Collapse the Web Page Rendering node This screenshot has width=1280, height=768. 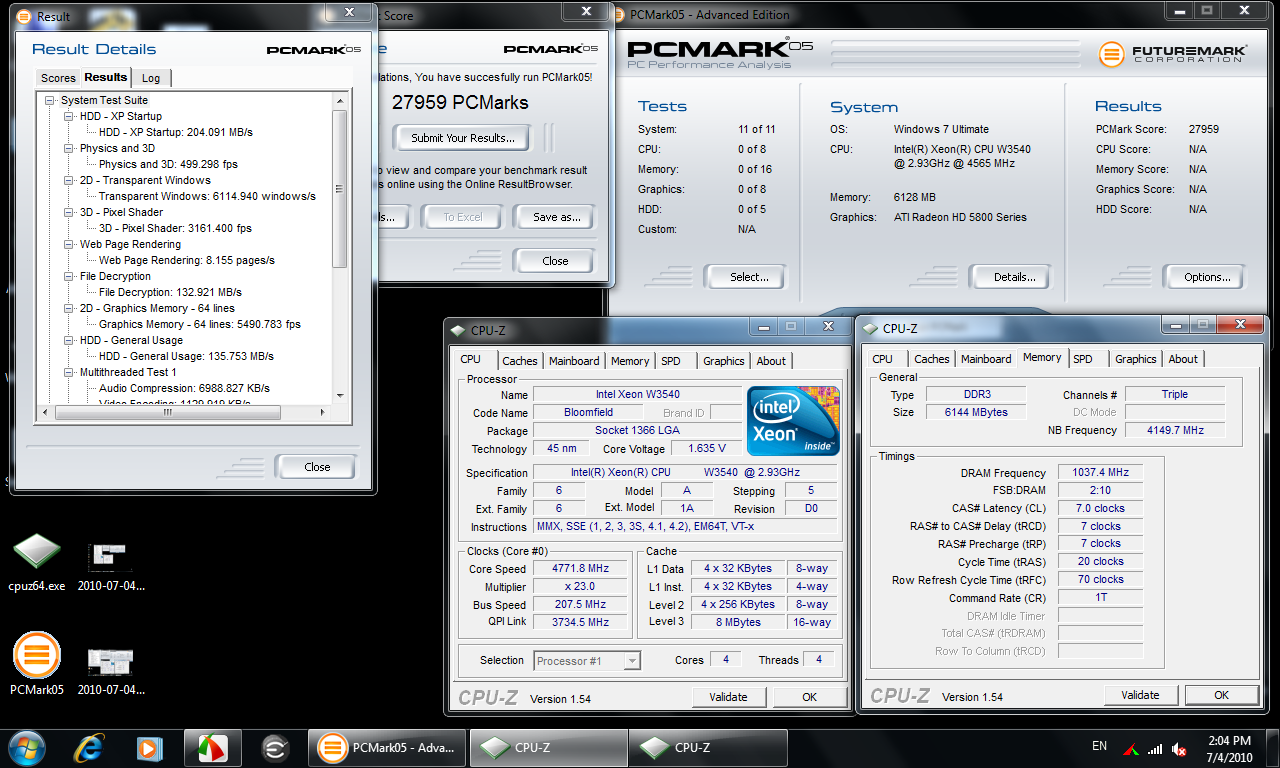tap(69, 244)
